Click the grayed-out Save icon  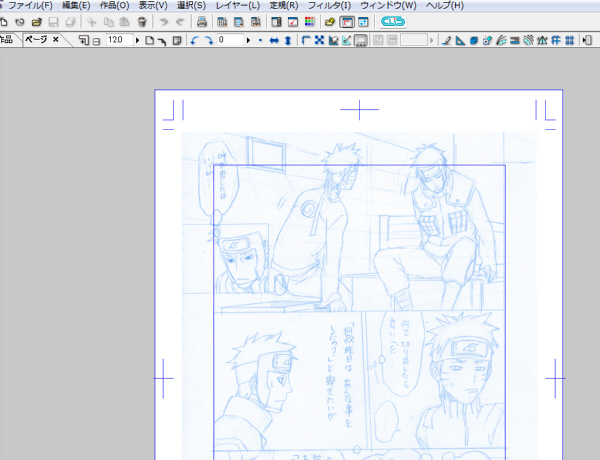pos(53,22)
